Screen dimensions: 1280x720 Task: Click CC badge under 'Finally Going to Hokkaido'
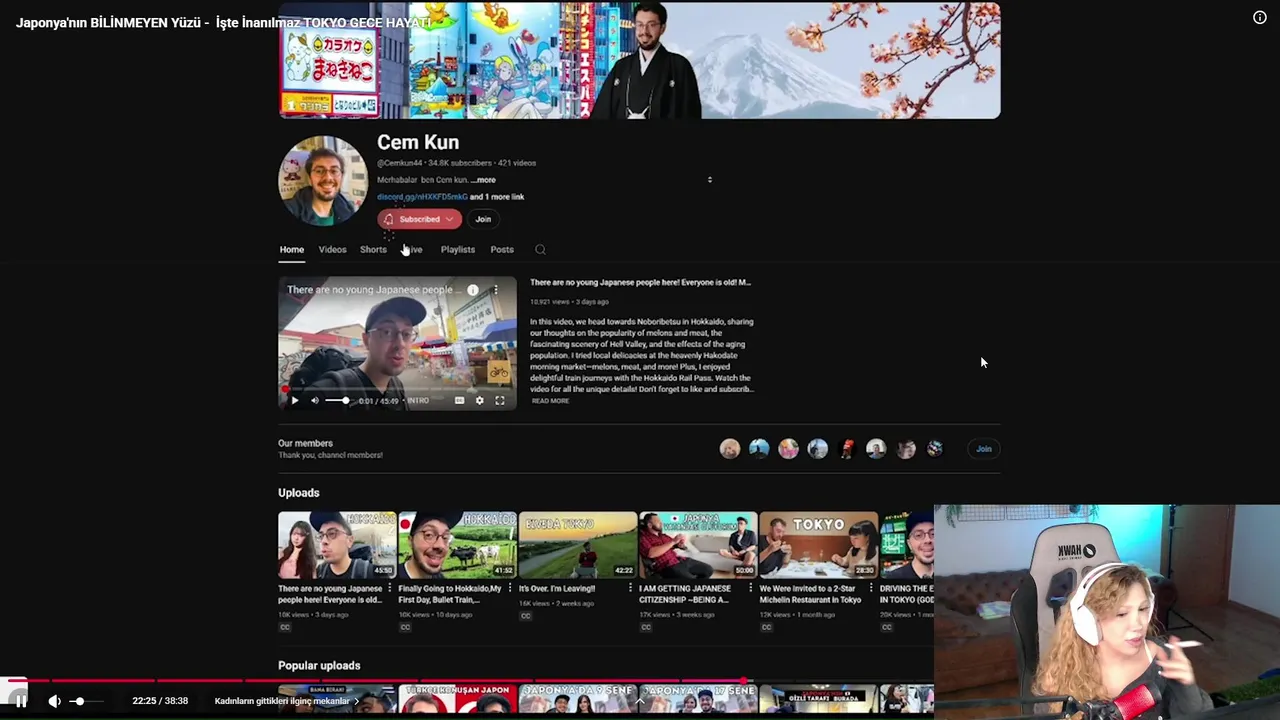tap(405, 628)
